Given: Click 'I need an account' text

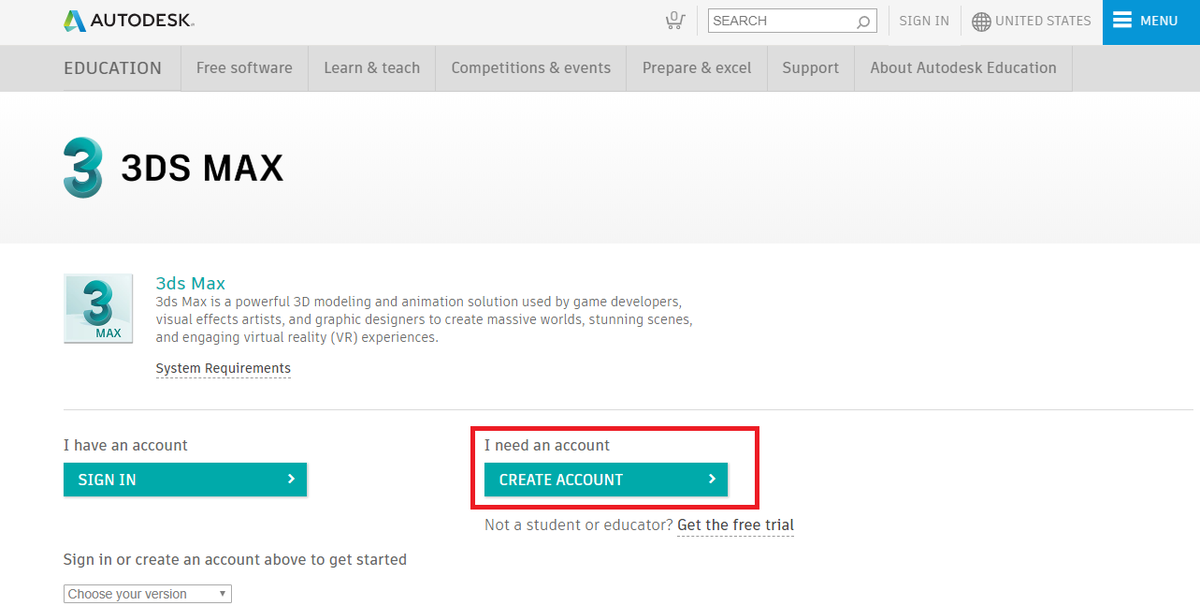Looking at the screenshot, I should coord(547,445).
